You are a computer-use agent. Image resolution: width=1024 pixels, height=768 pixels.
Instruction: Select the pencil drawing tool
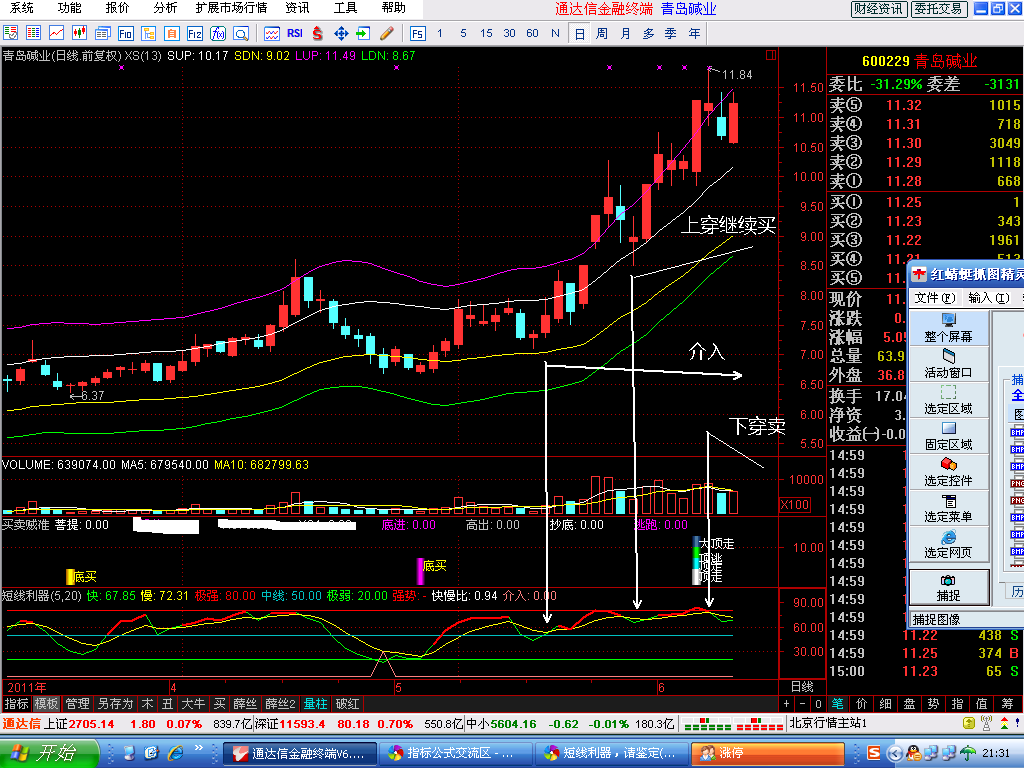pos(387,33)
